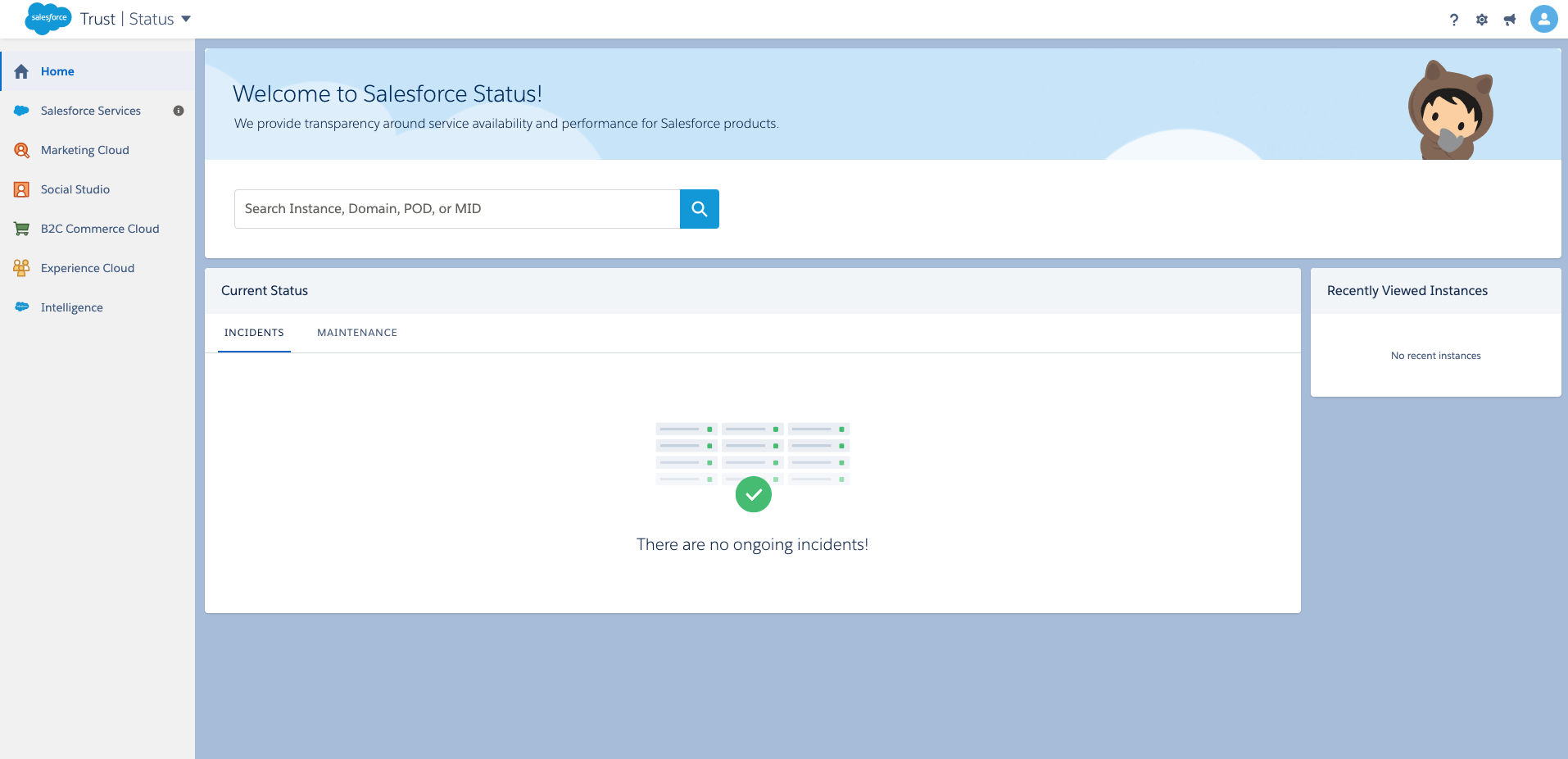Viewport: 1568px width, 759px height.
Task: Open Marketing Cloud status page
Action: (85, 150)
